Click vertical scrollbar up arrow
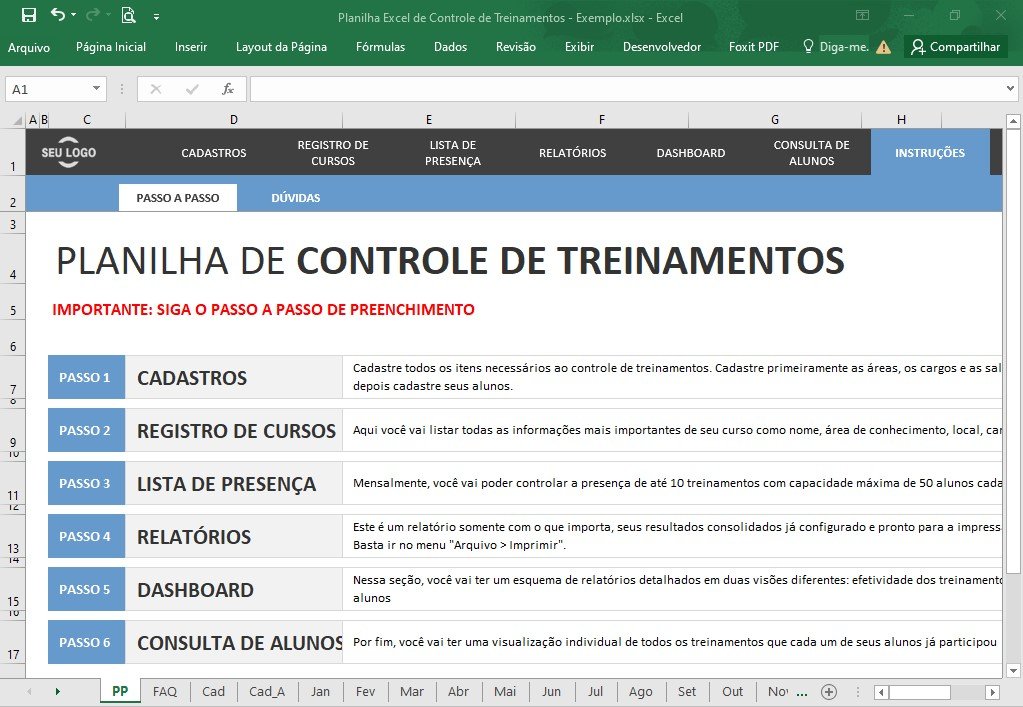The width and height of the screenshot is (1023, 707). point(1013,121)
